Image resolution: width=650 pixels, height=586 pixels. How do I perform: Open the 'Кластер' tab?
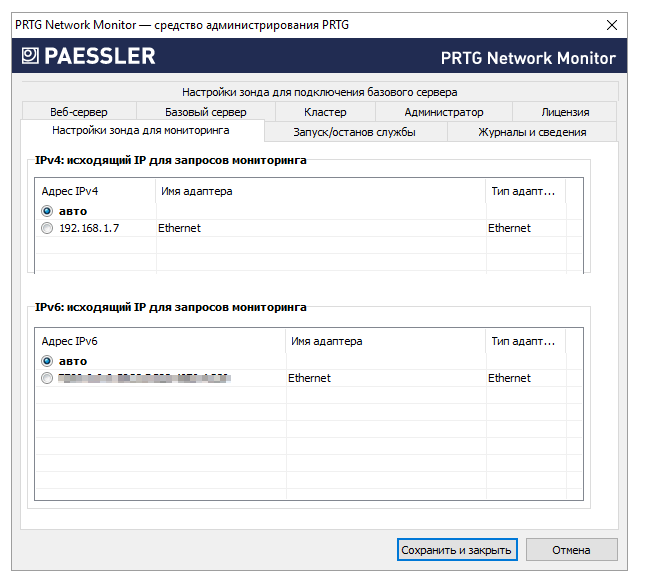point(325,112)
